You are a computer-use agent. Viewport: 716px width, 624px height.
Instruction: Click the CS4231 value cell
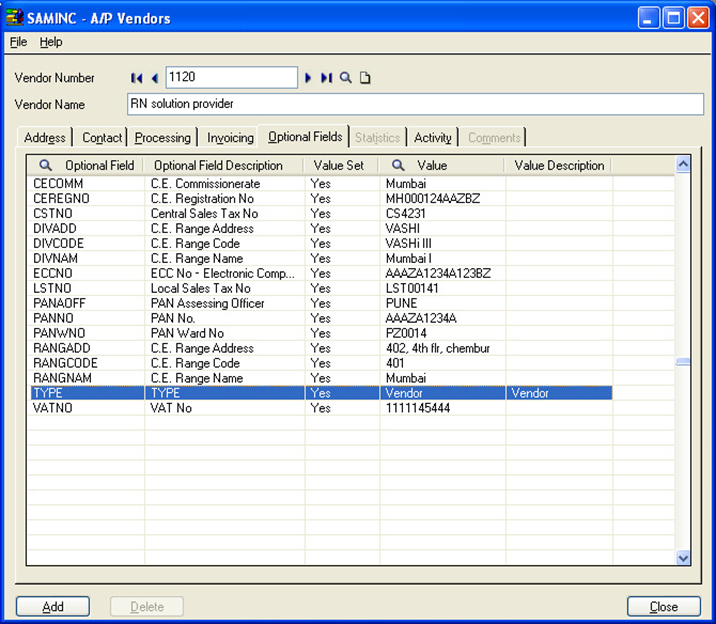tap(442, 214)
